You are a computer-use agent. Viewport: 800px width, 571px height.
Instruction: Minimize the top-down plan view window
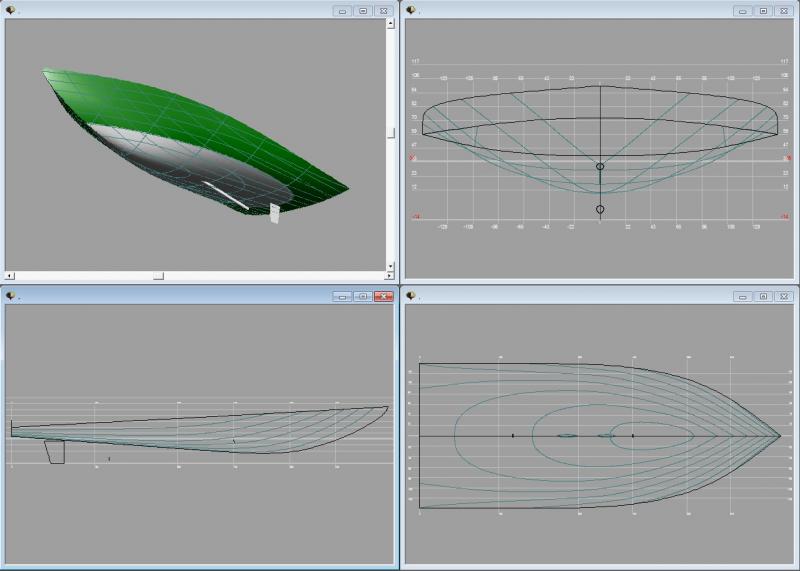742,297
